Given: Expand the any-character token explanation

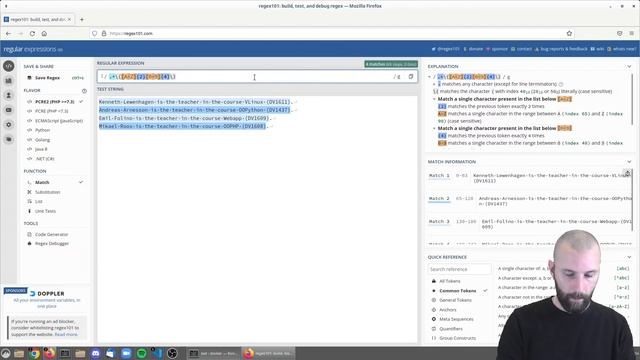Looking at the screenshot, I should tap(434, 84).
